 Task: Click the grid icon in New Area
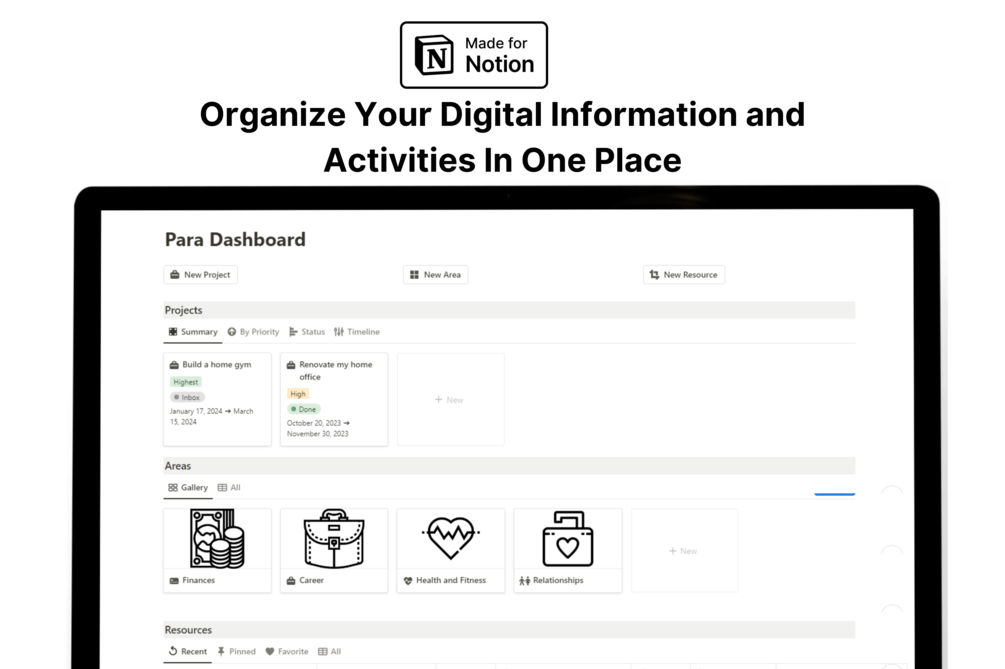[x=415, y=274]
